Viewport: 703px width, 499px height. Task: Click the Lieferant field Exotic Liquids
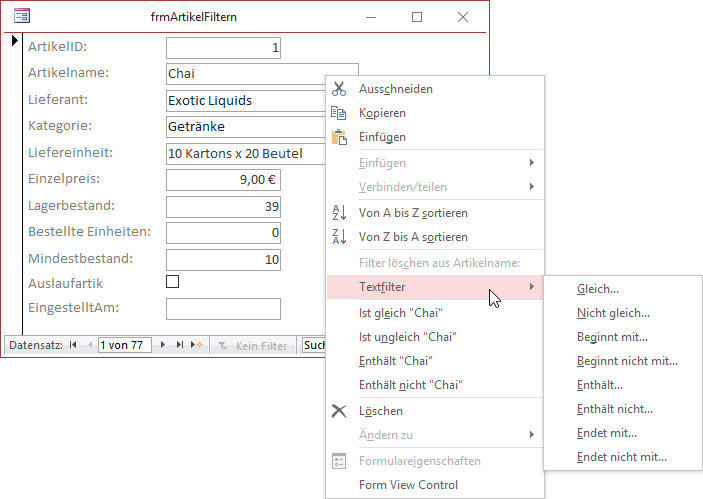pos(246,101)
